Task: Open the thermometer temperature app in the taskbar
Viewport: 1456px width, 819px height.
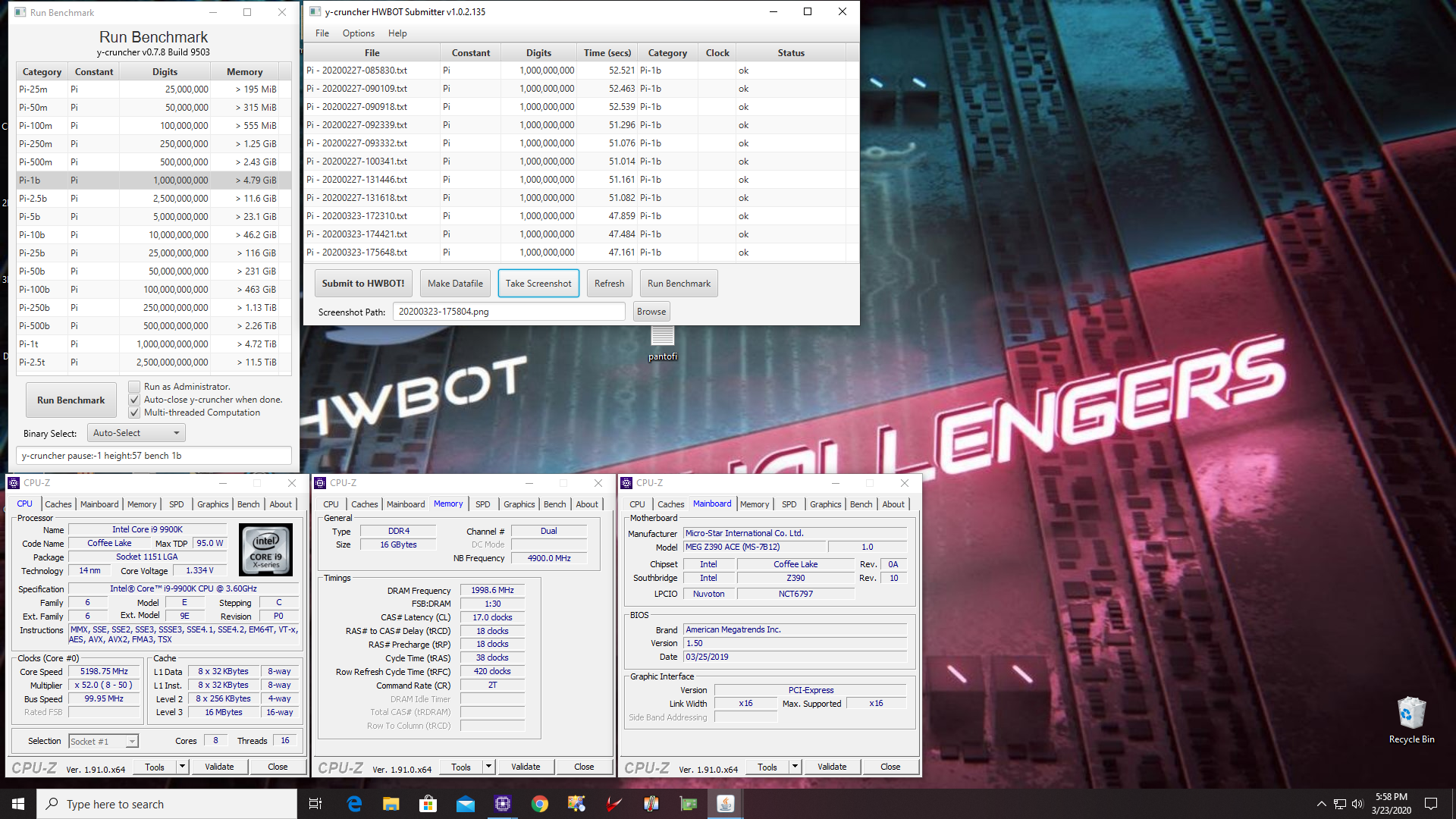Action: [651, 804]
